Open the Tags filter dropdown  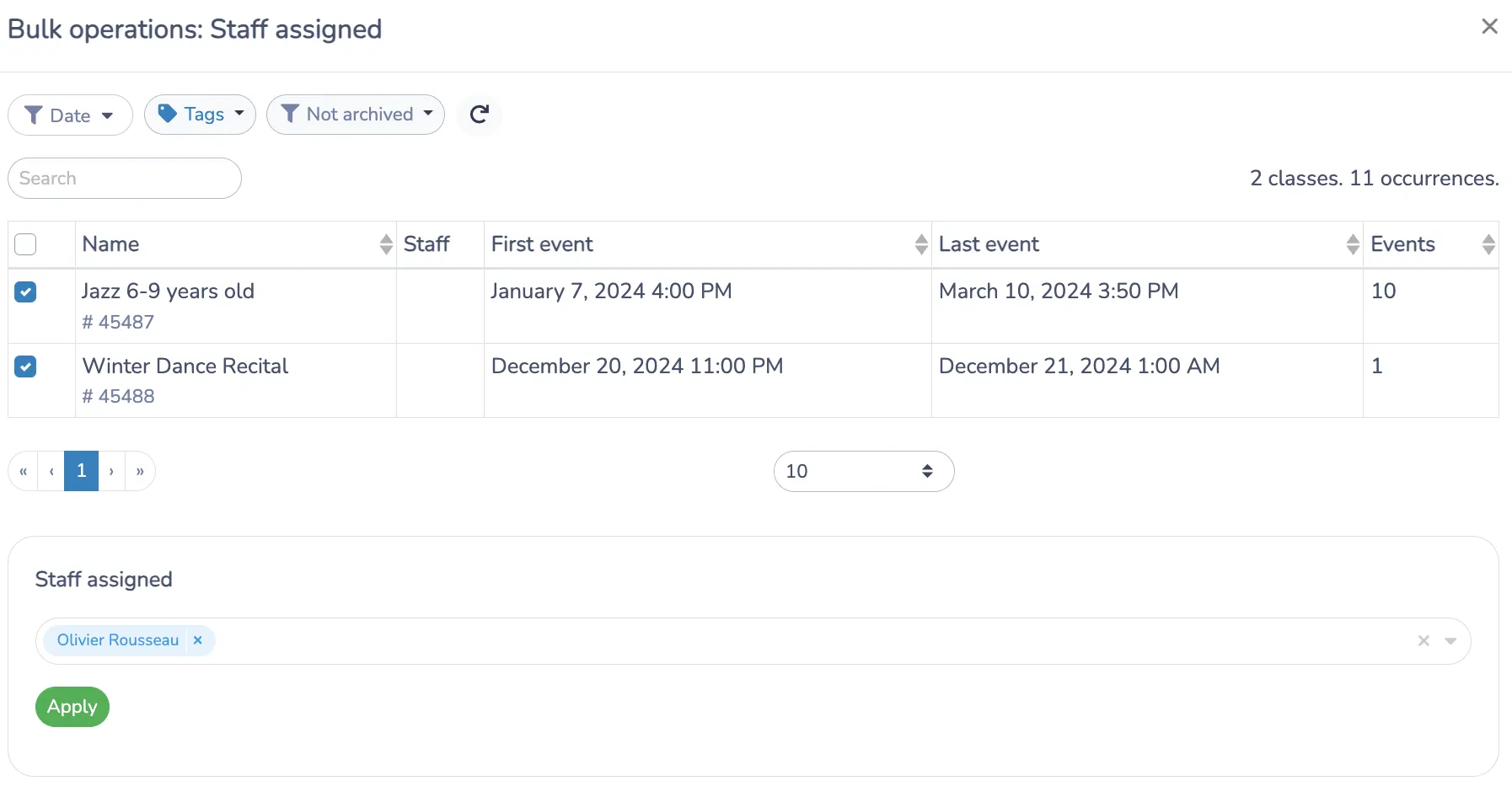click(x=200, y=115)
